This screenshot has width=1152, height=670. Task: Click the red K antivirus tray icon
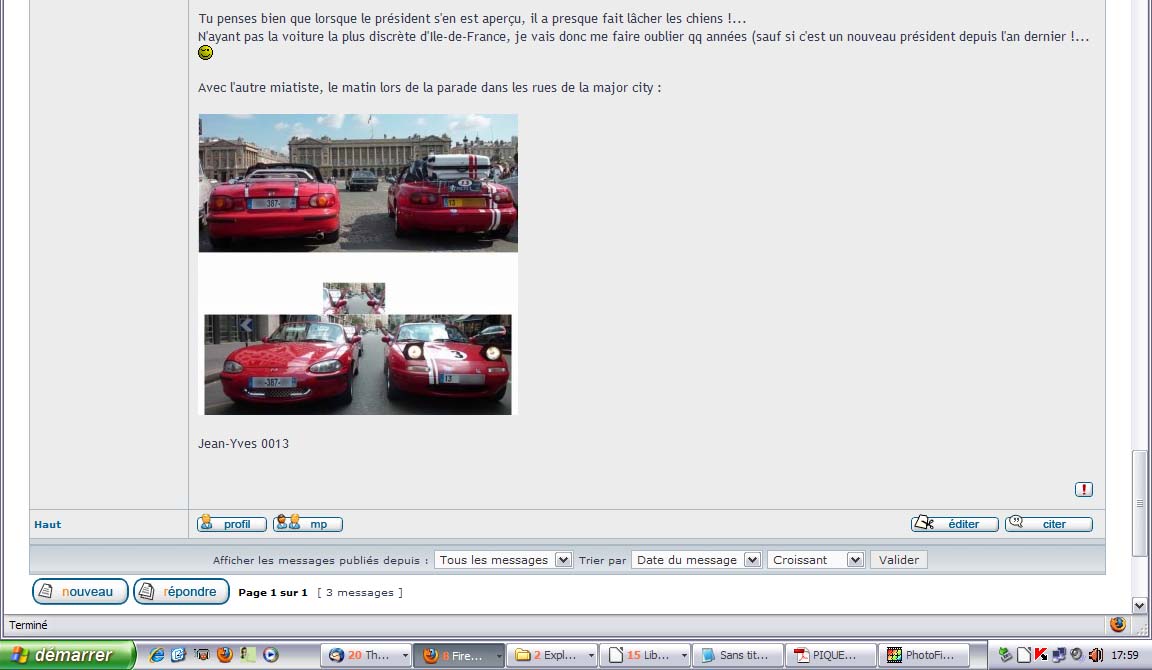(x=1040, y=655)
